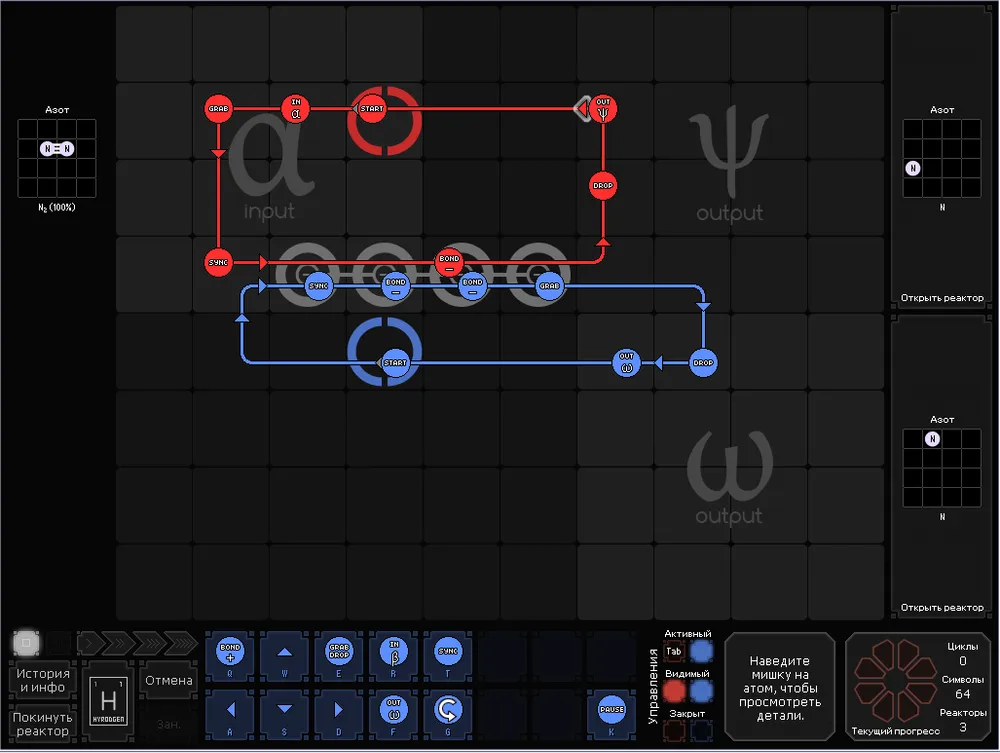The width and height of the screenshot is (1000, 753).
Task: Select the red IN alpha instruction
Action: [x=295, y=109]
